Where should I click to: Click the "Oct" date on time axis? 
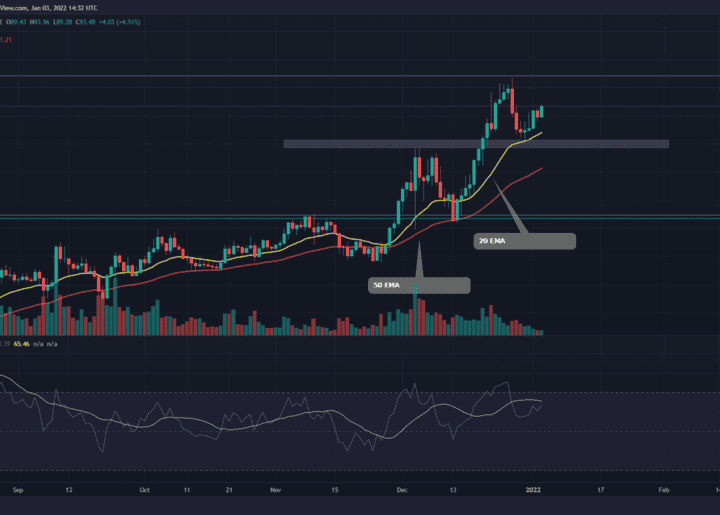[x=145, y=491]
